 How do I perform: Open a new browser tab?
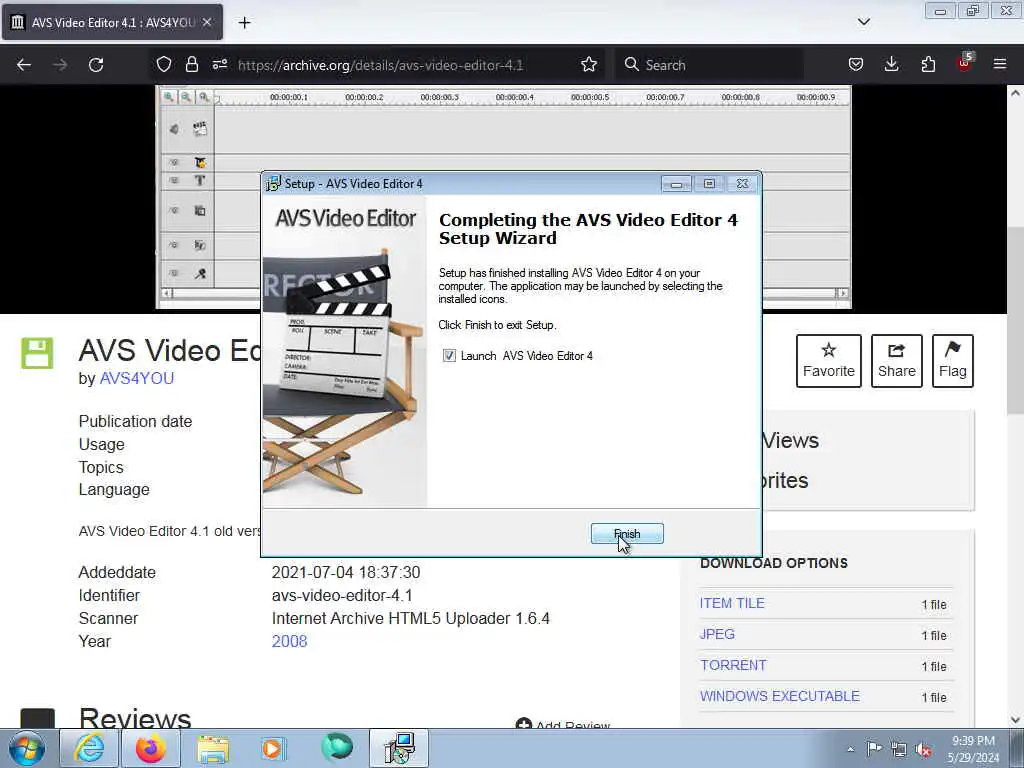pos(244,23)
